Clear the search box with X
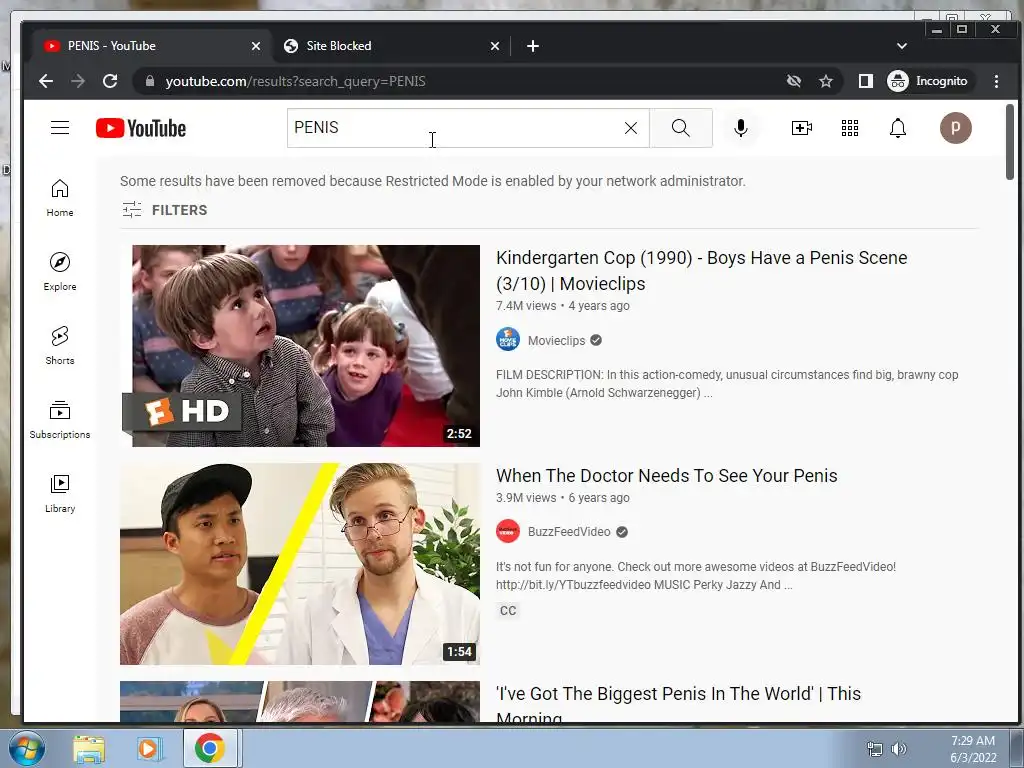The height and width of the screenshot is (768, 1024). pos(631,128)
